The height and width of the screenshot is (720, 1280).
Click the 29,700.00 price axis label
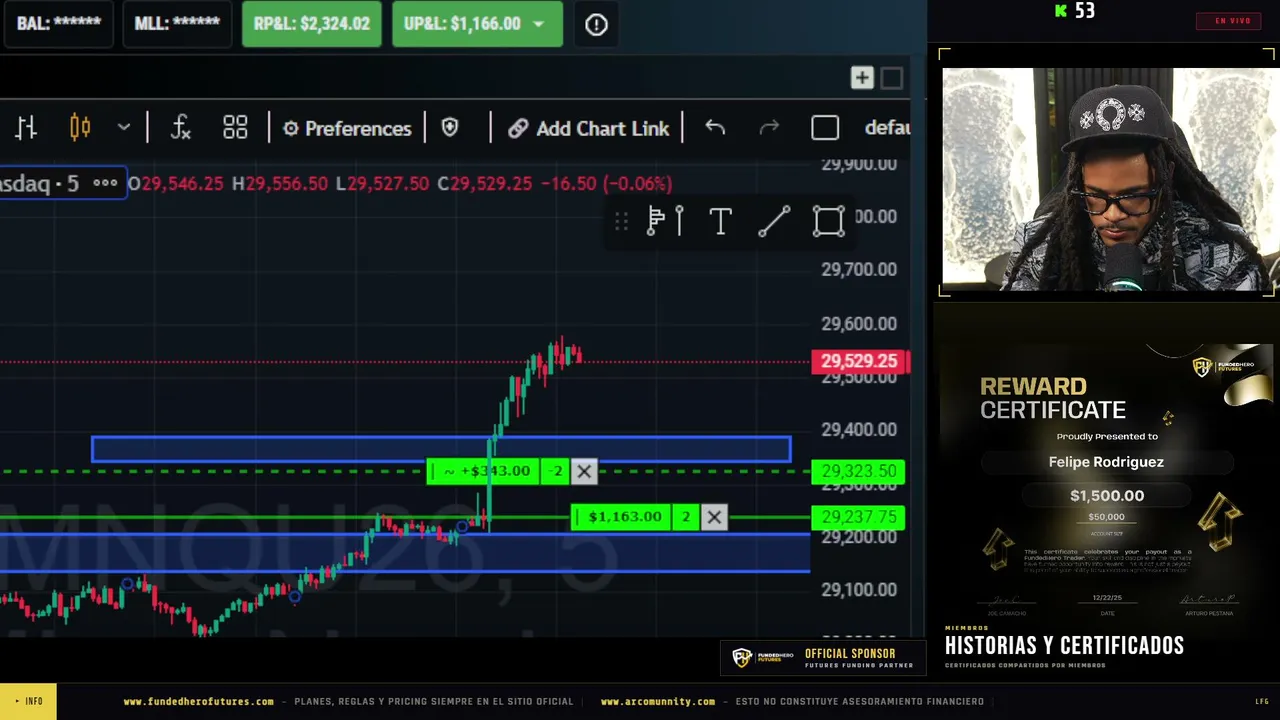[859, 269]
